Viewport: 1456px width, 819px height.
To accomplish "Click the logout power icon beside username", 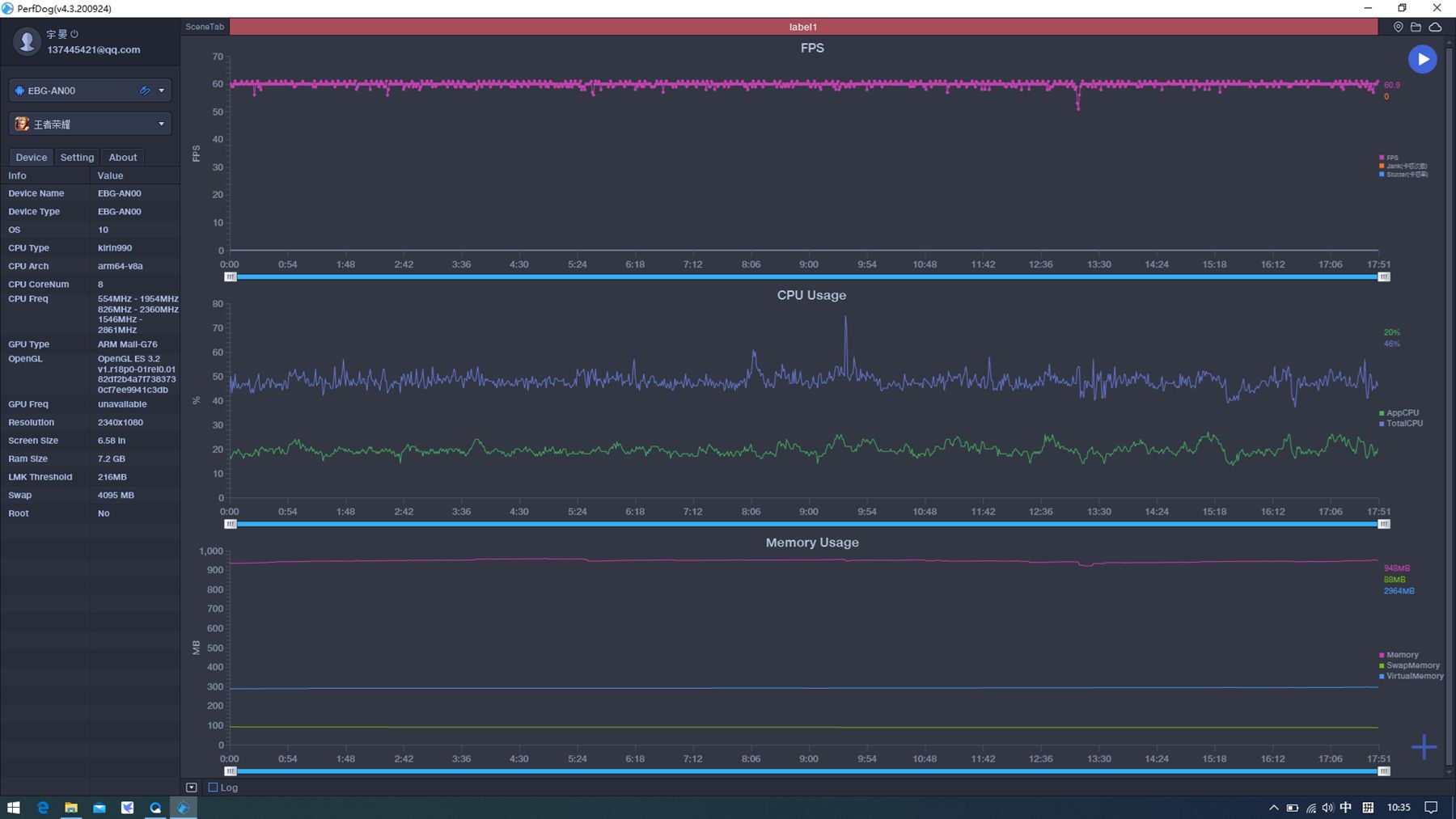I will click(x=74, y=34).
